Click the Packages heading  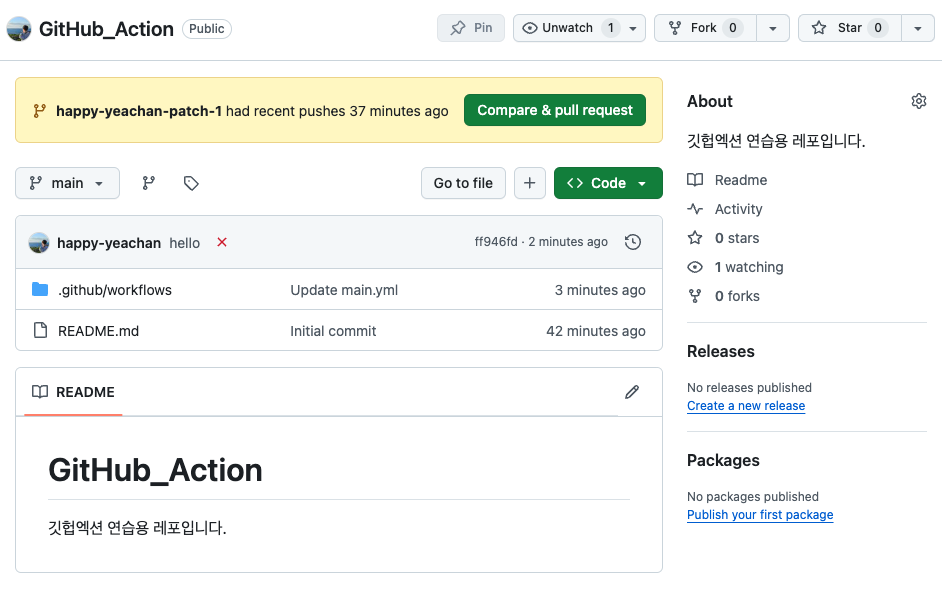coord(723,460)
